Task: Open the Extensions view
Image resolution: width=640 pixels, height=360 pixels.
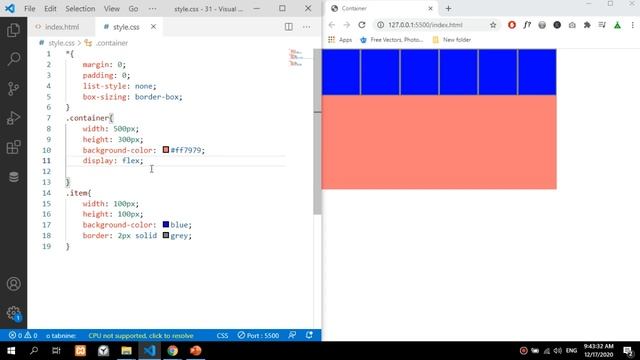Action: point(13,147)
